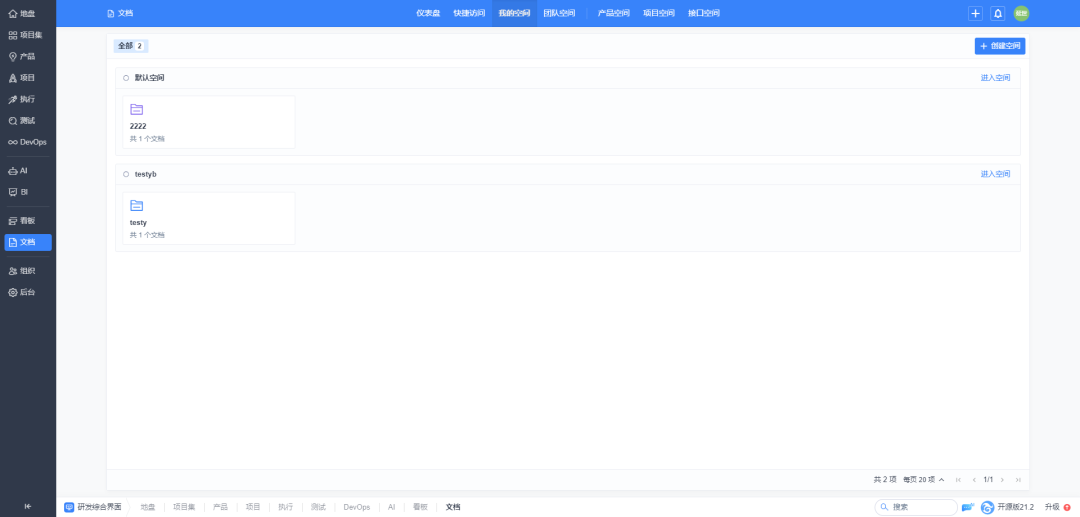1080x517 pixels.
Task: Go to next page in pagination
Action: coord(1002,480)
